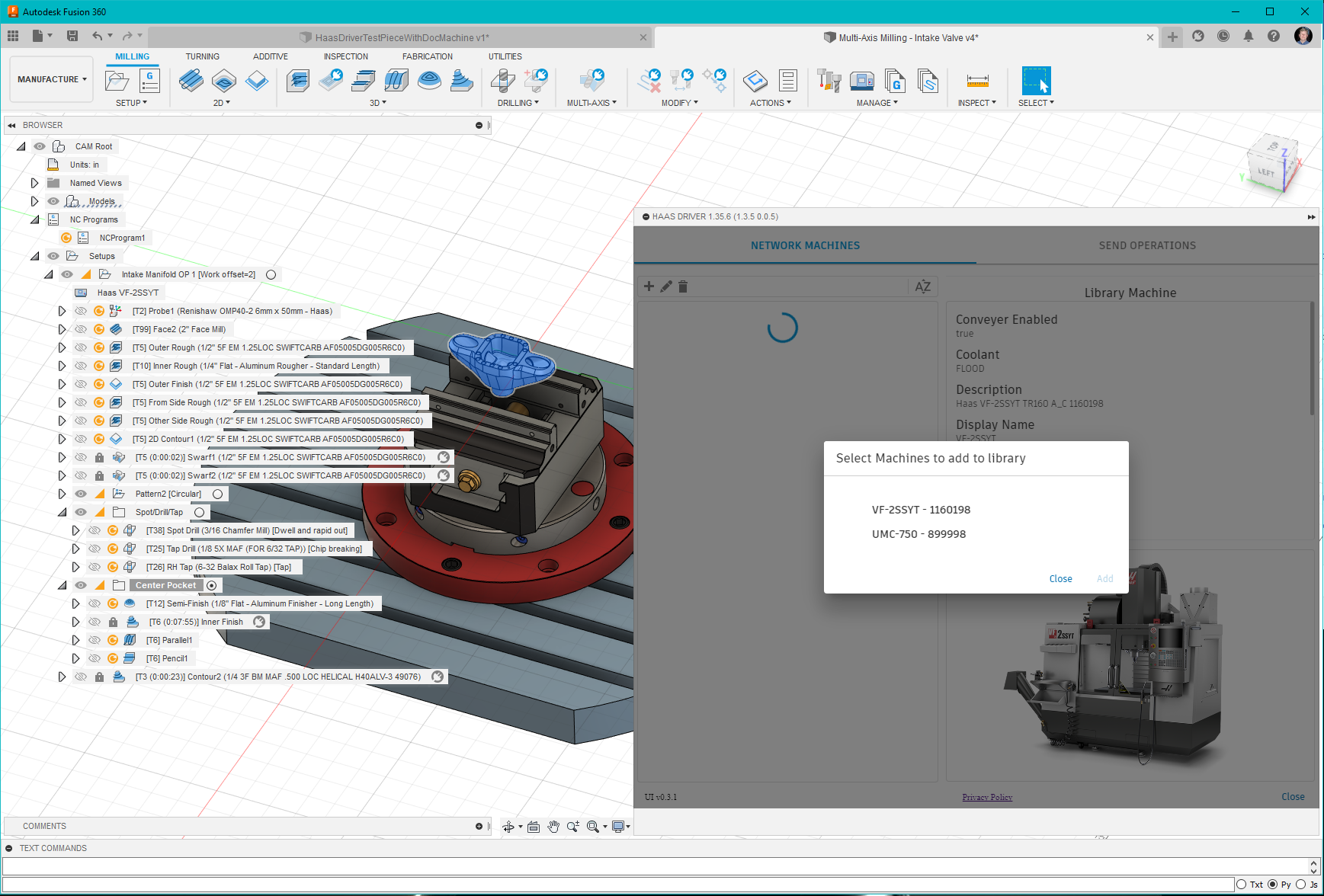Activate the Center Pocket folder radio button
The width and height of the screenshot is (1324, 896).
[x=212, y=585]
